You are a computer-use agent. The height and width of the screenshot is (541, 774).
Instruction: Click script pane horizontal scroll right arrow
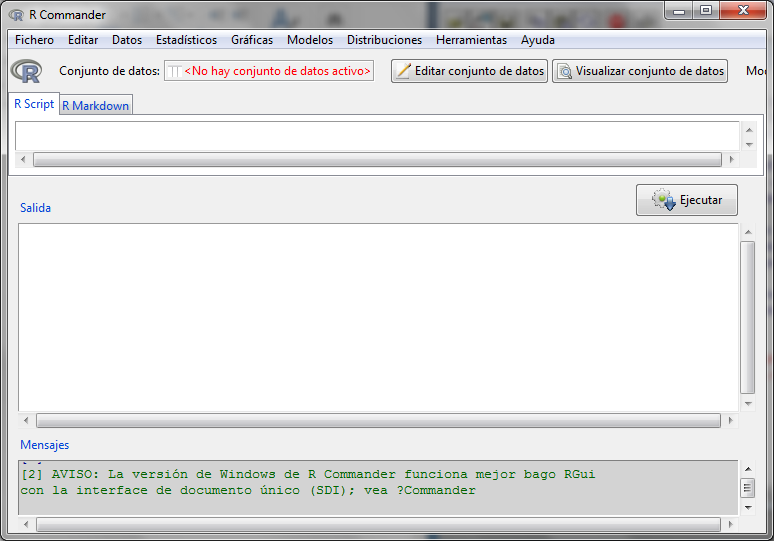(x=732, y=159)
